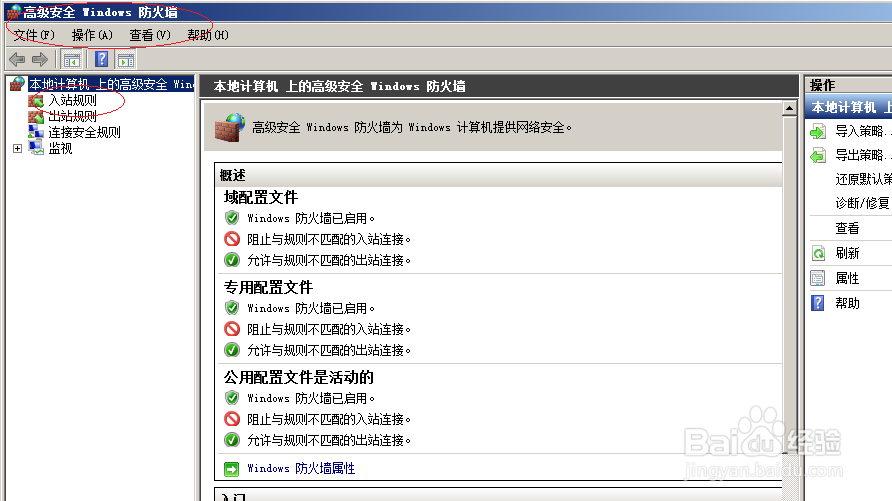The height and width of the screenshot is (501, 892).
Task: Click the 域配置文件 heading
Action: click(x=261, y=197)
